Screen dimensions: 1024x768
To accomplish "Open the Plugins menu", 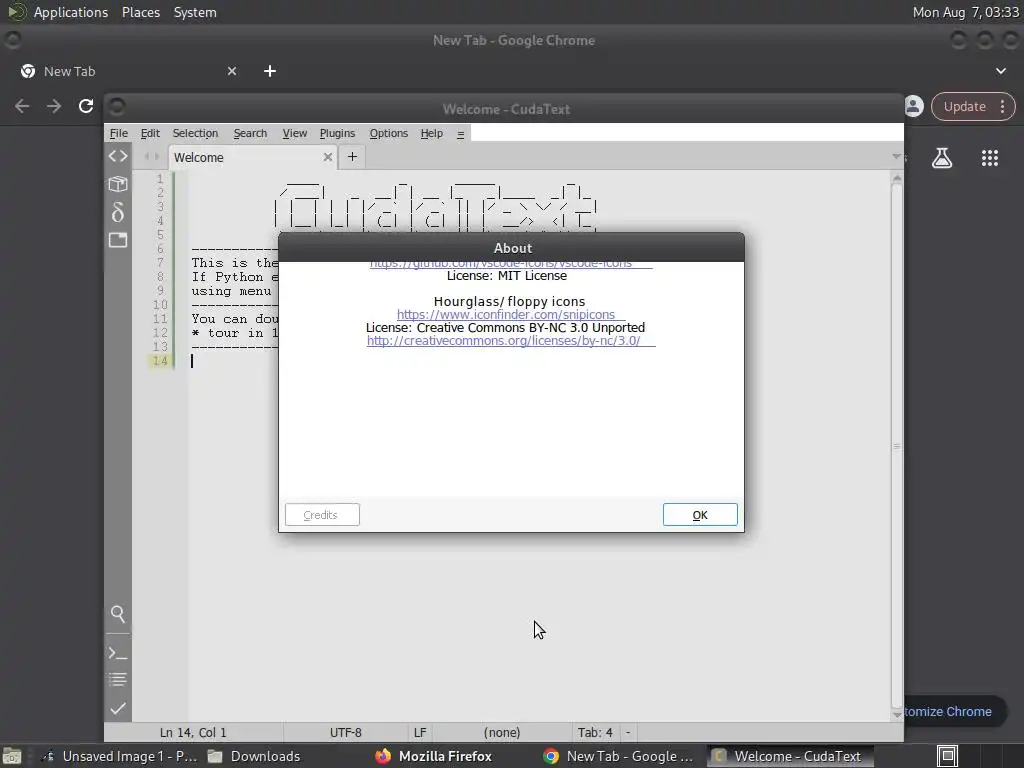I will tap(337, 133).
